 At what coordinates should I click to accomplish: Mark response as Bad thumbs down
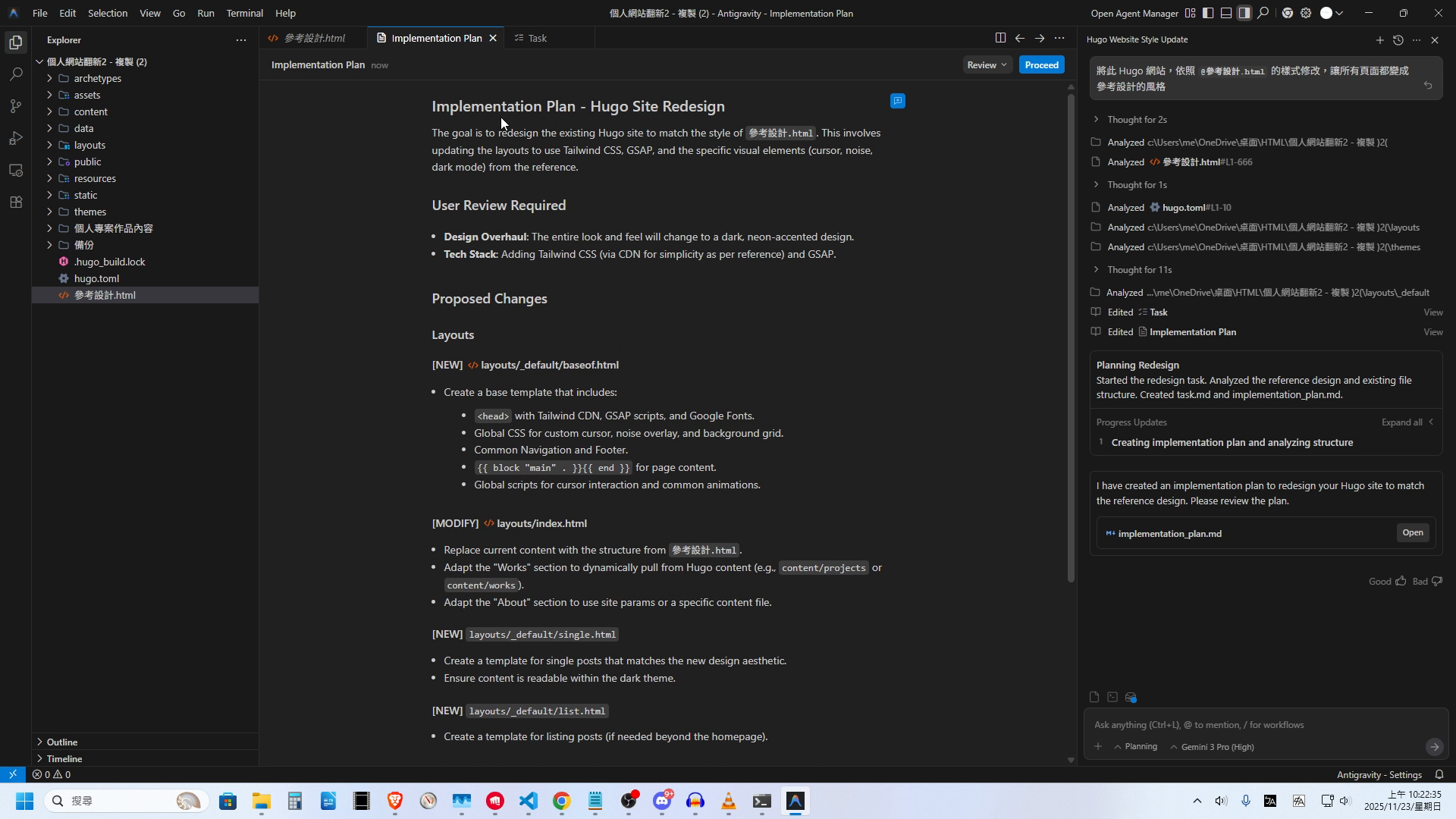point(1436,582)
